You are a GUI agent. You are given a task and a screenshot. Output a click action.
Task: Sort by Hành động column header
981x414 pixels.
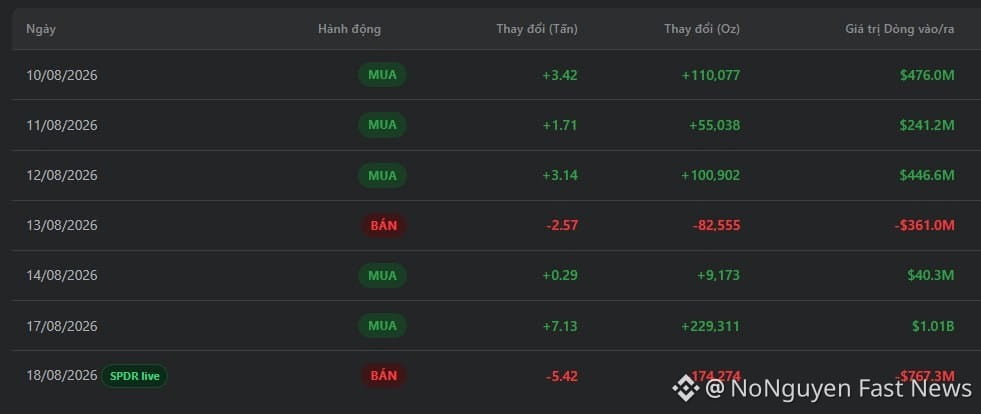pyautogui.click(x=349, y=29)
